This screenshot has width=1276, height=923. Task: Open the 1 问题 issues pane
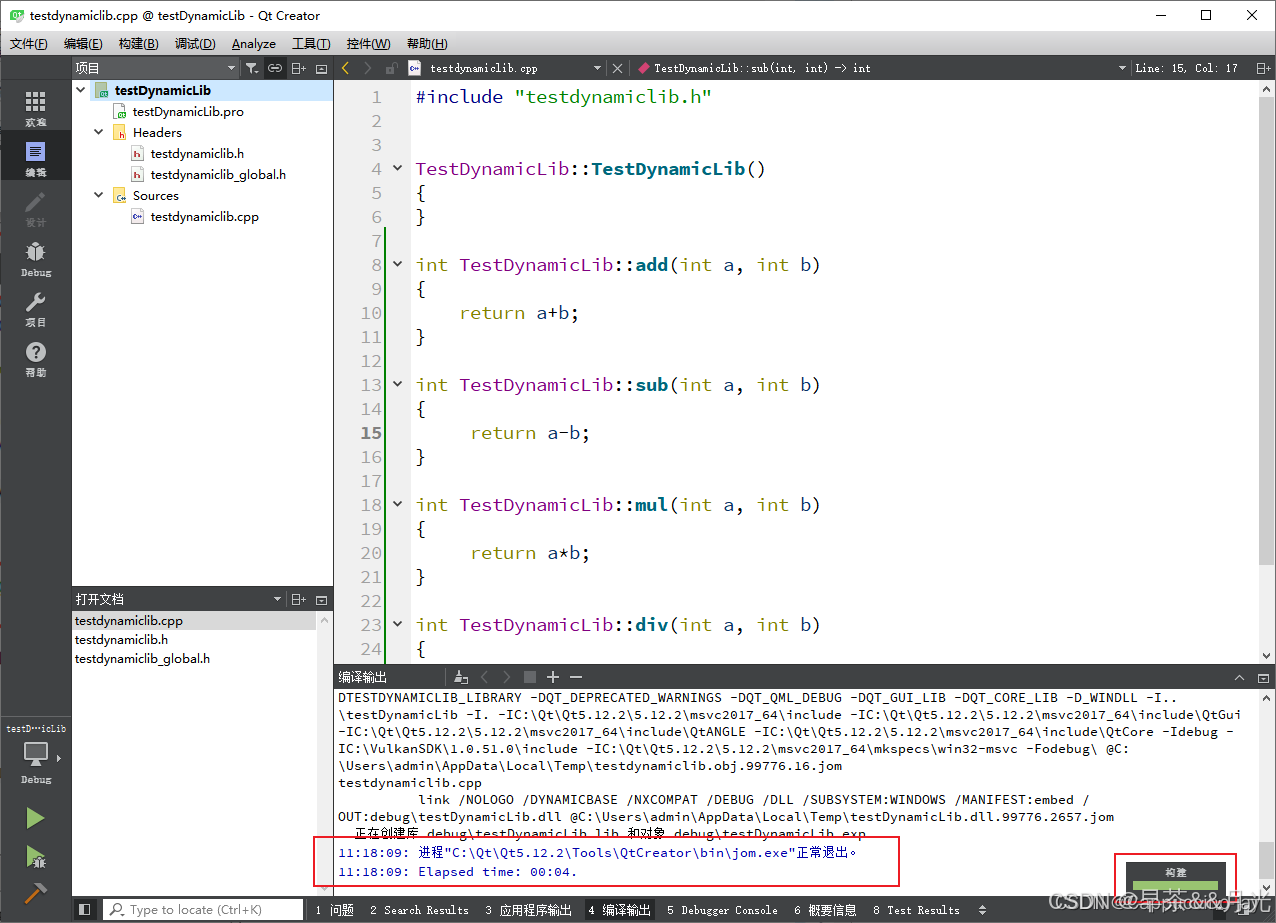coord(334,910)
